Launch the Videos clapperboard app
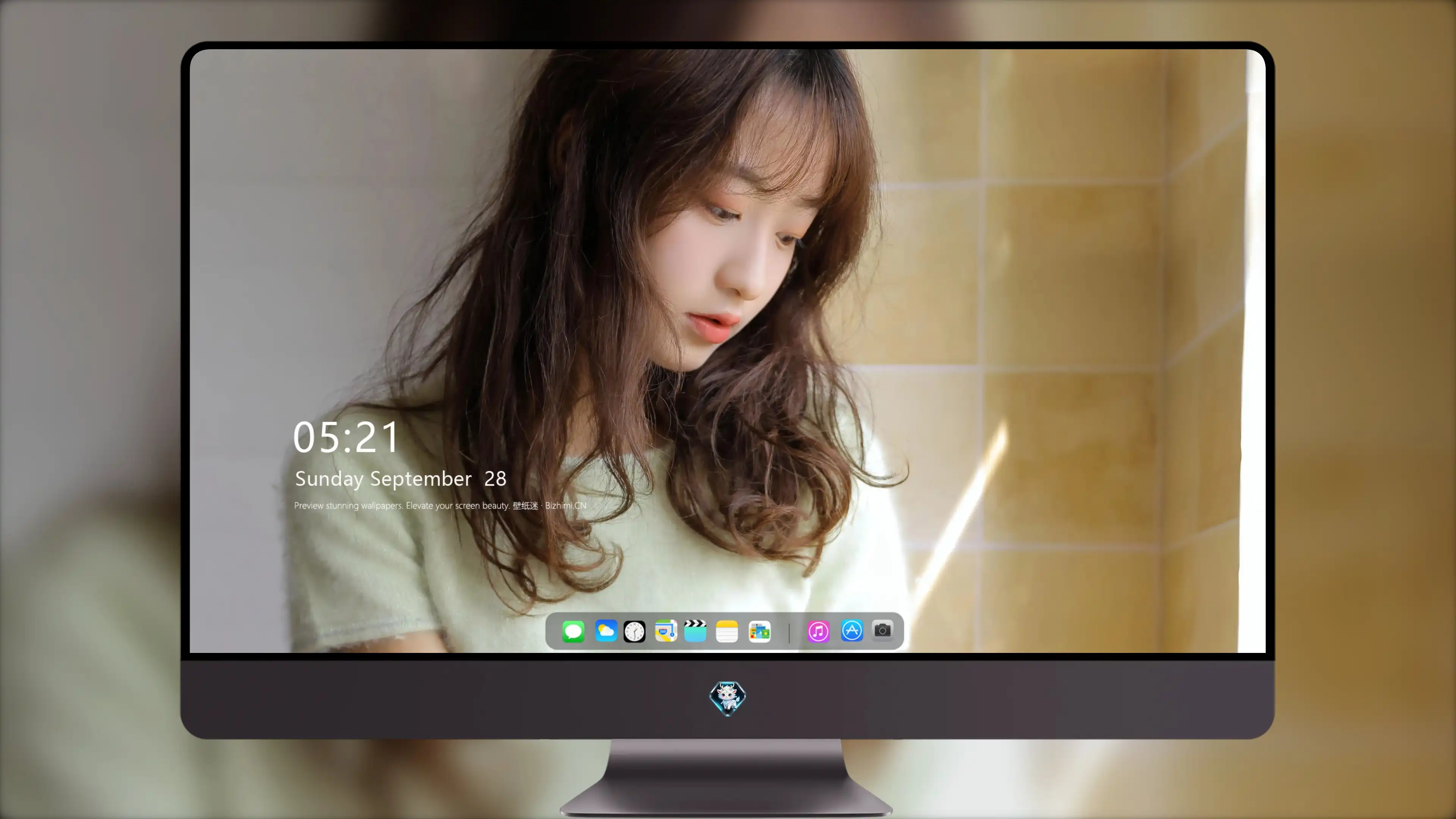This screenshot has height=819, width=1456. coord(695,631)
